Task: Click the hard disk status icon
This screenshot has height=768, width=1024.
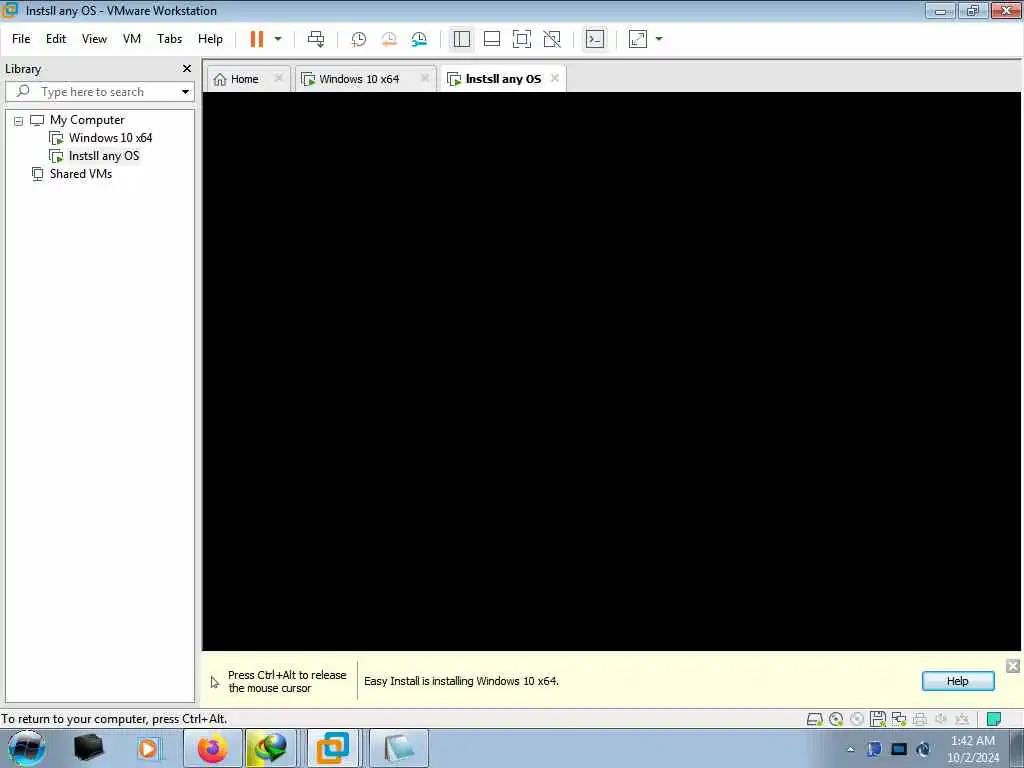Action: 814,719
